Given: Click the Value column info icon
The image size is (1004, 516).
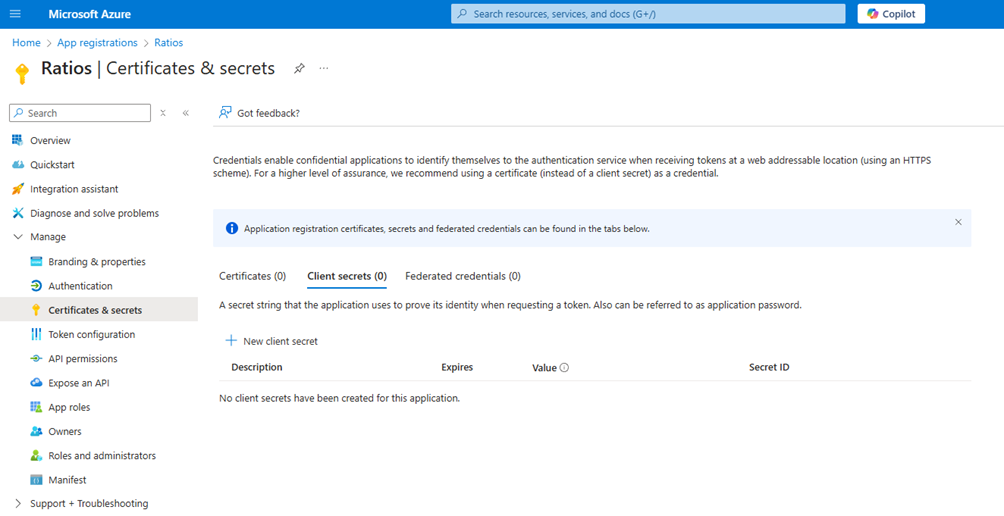Looking at the screenshot, I should click(x=564, y=368).
